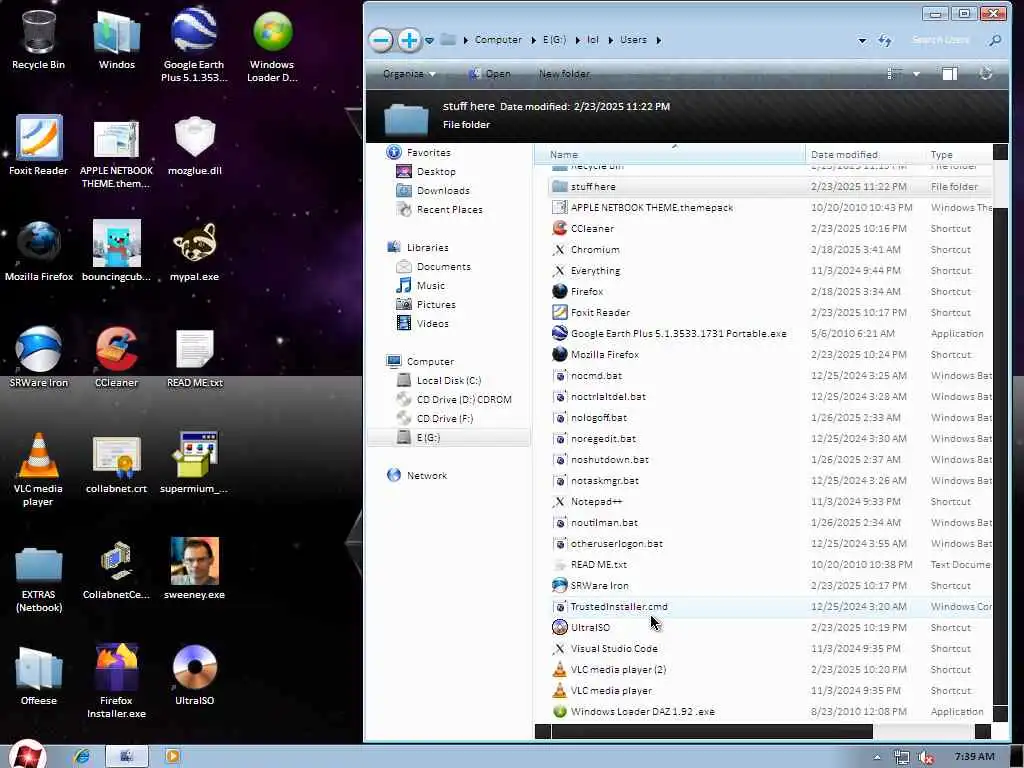Select CD Drive (D:) CDROM
Image resolution: width=1024 pixels, height=768 pixels.
click(x=464, y=399)
